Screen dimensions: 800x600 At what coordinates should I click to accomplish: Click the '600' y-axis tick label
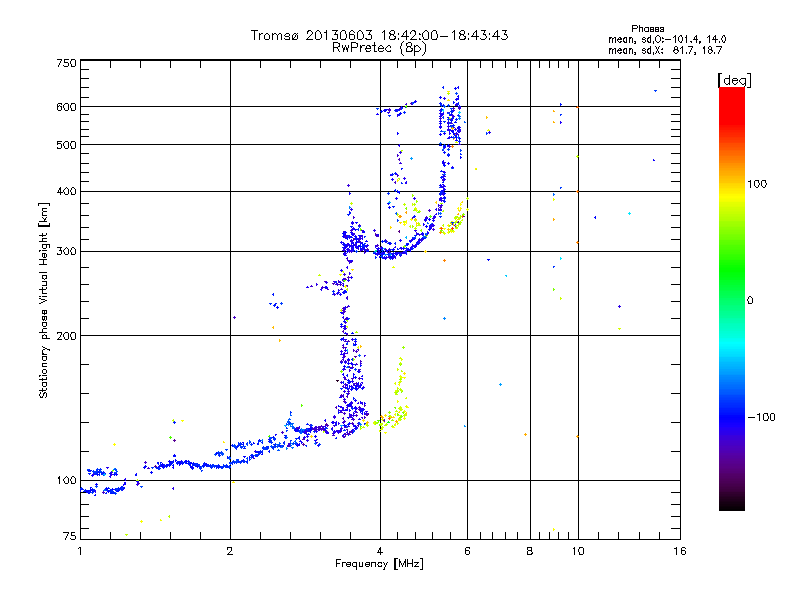[x=66, y=107]
